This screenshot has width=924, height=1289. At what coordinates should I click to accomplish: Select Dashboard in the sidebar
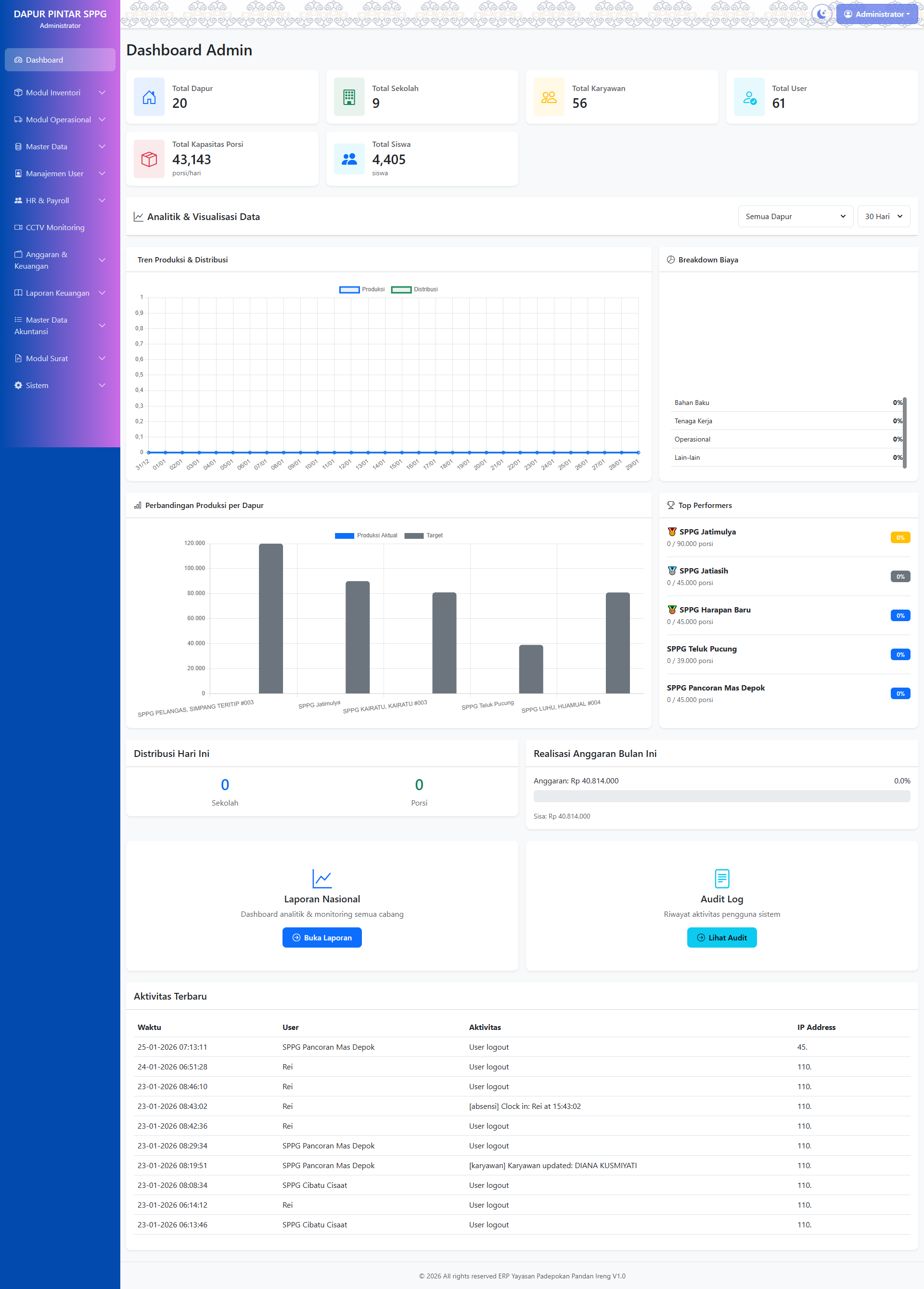tap(44, 60)
